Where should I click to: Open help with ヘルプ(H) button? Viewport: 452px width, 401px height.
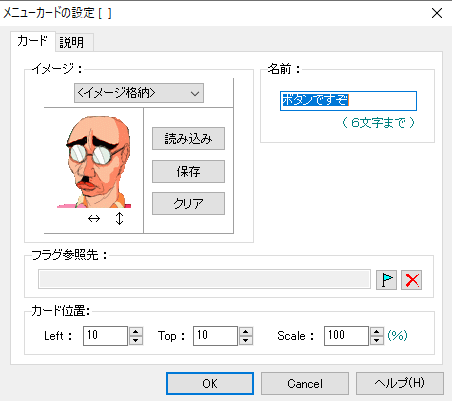(400, 383)
